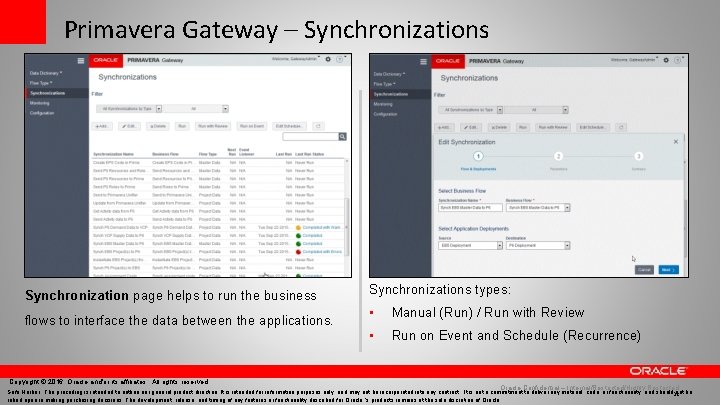Open settings gear in left screenshot header
Viewport: 720px width, 405px height.
click(x=328, y=59)
